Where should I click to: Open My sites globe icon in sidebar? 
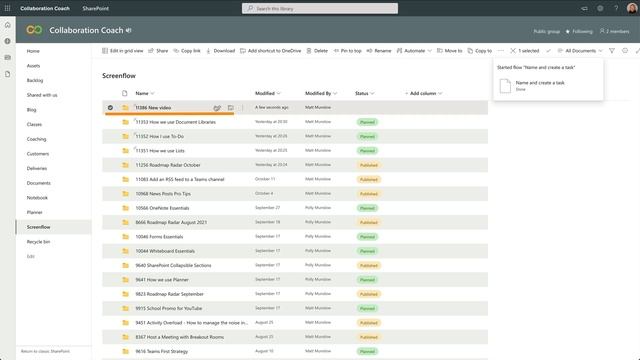tap(7, 41)
